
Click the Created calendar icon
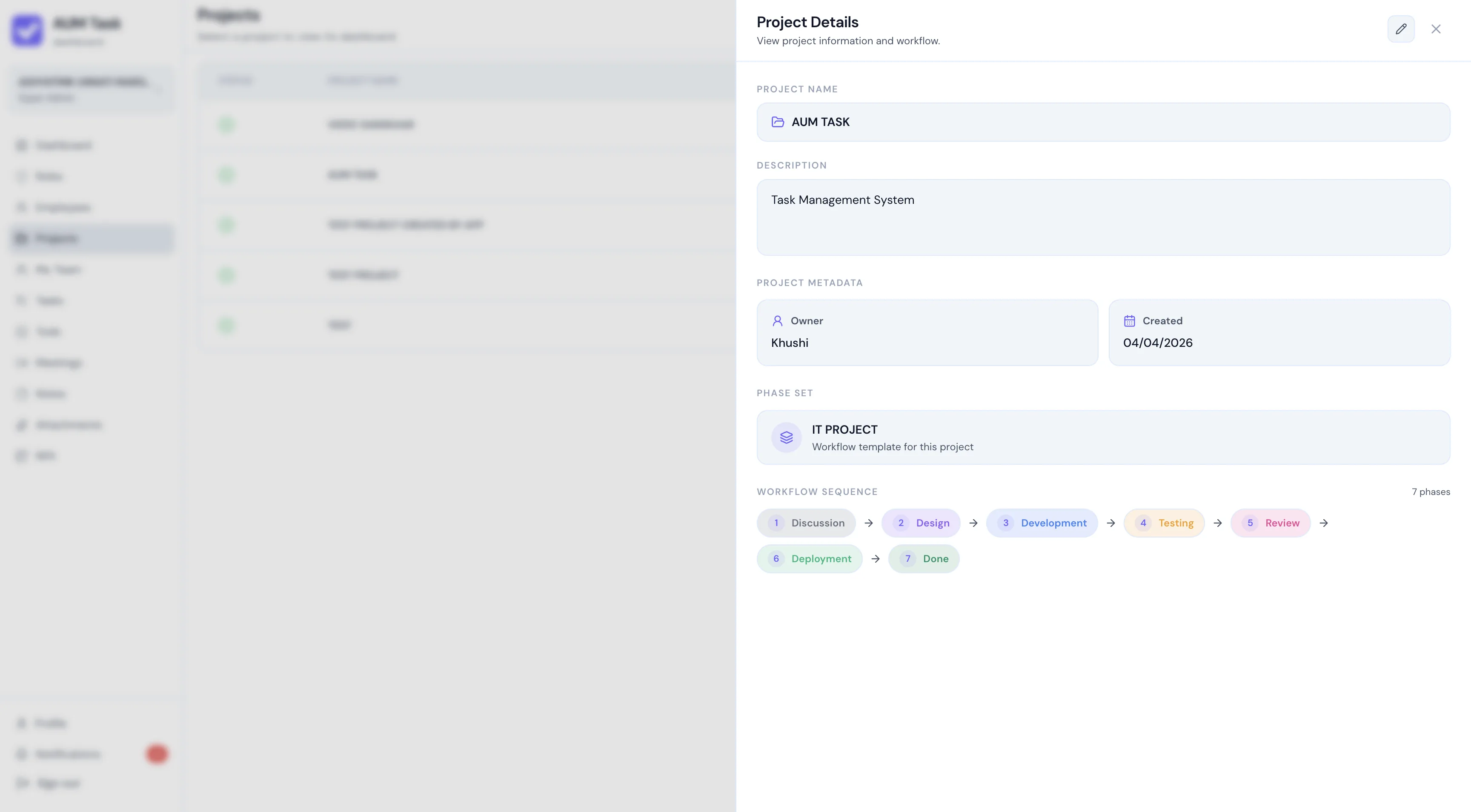click(1129, 321)
